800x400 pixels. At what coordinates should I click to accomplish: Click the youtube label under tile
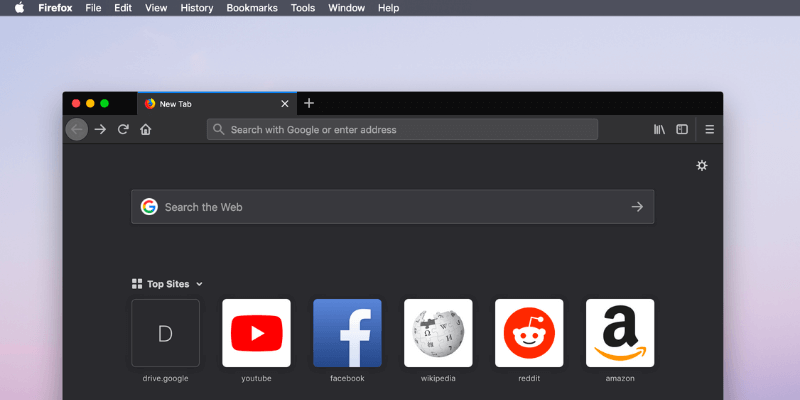tap(256, 379)
